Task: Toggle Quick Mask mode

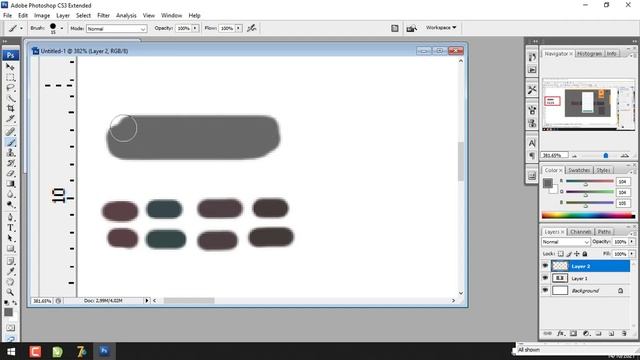Action: [10, 328]
